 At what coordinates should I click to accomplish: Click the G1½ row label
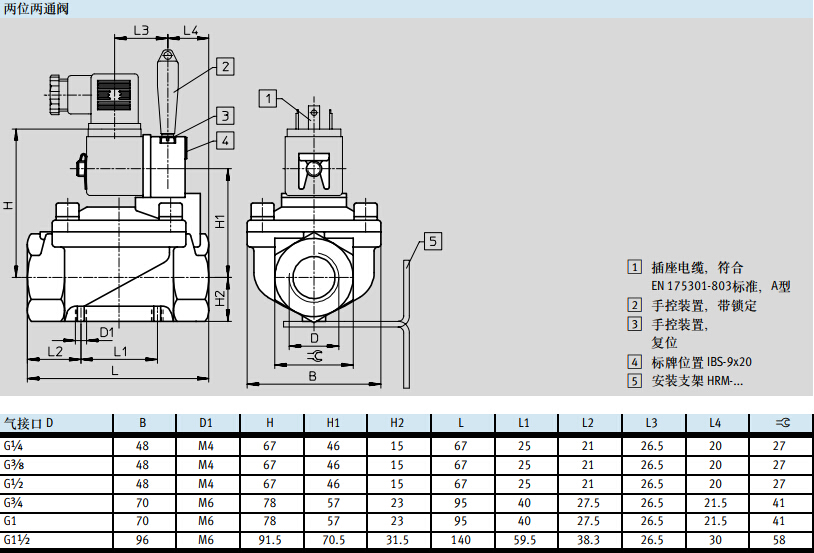[x=17, y=541]
